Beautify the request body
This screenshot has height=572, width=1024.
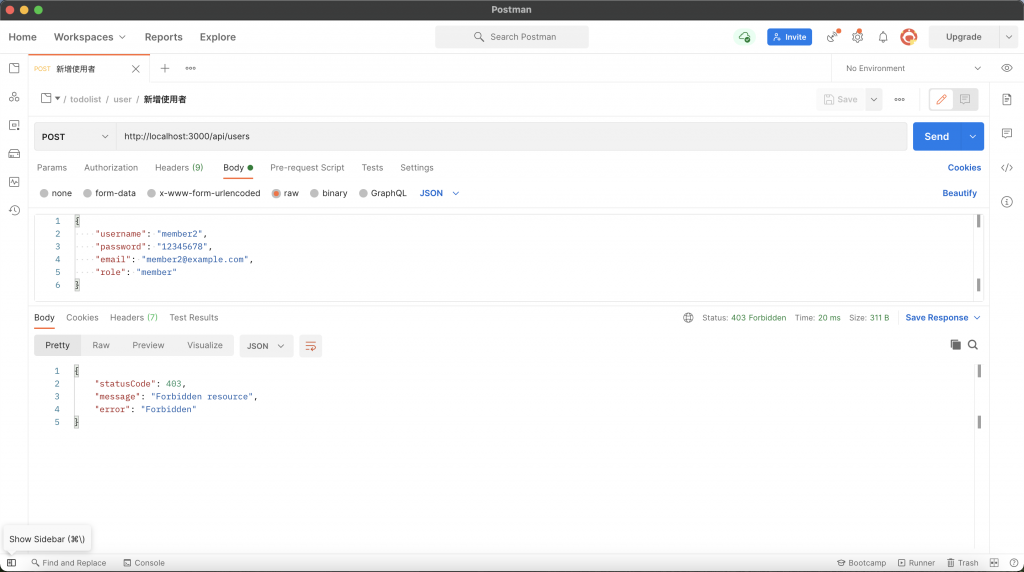click(x=959, y=193)
